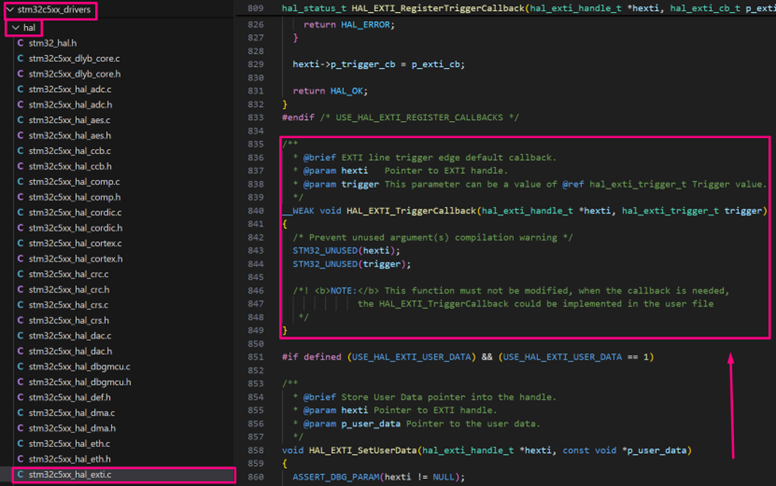
Task: Open stm32c5xx_hal_dbgmcu.c file
Action: click(79, 366)
